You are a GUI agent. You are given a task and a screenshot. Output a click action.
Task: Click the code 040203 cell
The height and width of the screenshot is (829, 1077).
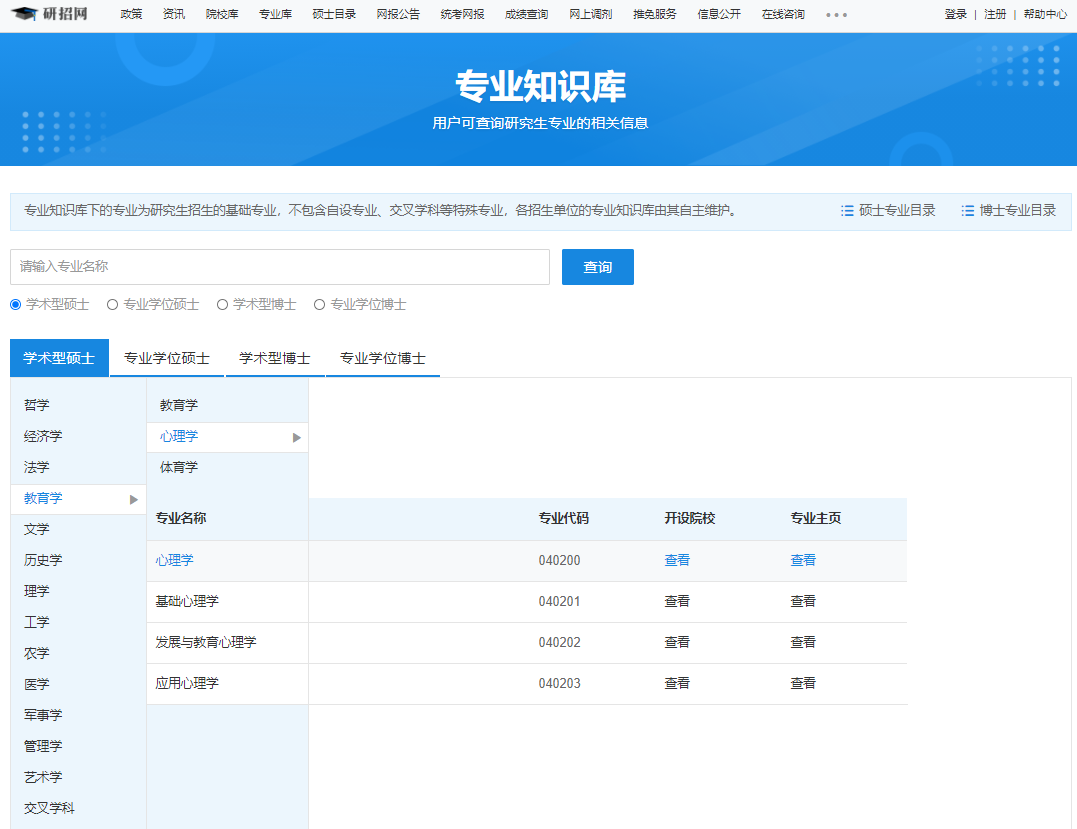[x=559, y=683]
